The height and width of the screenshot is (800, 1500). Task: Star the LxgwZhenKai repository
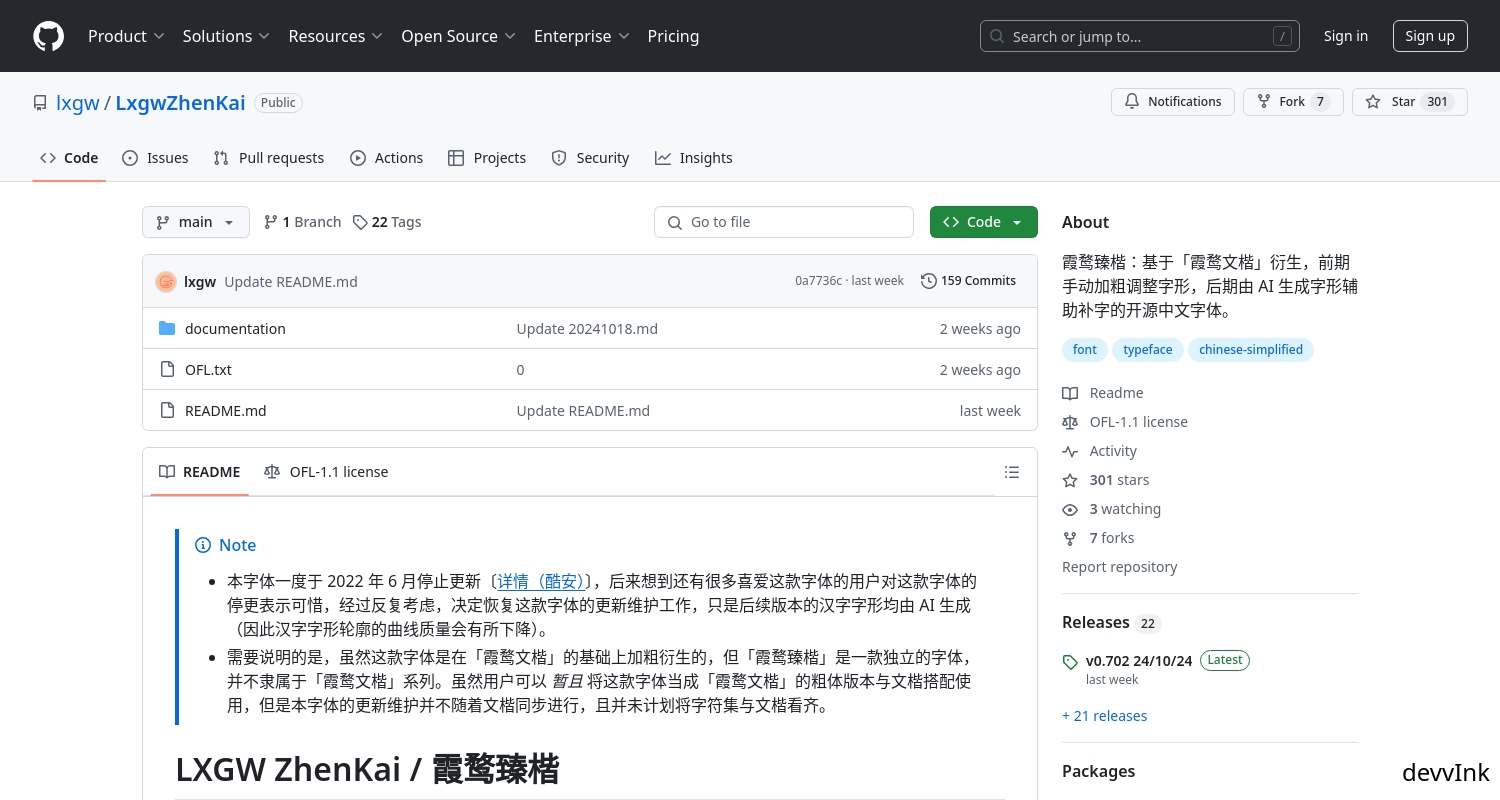1409,102
